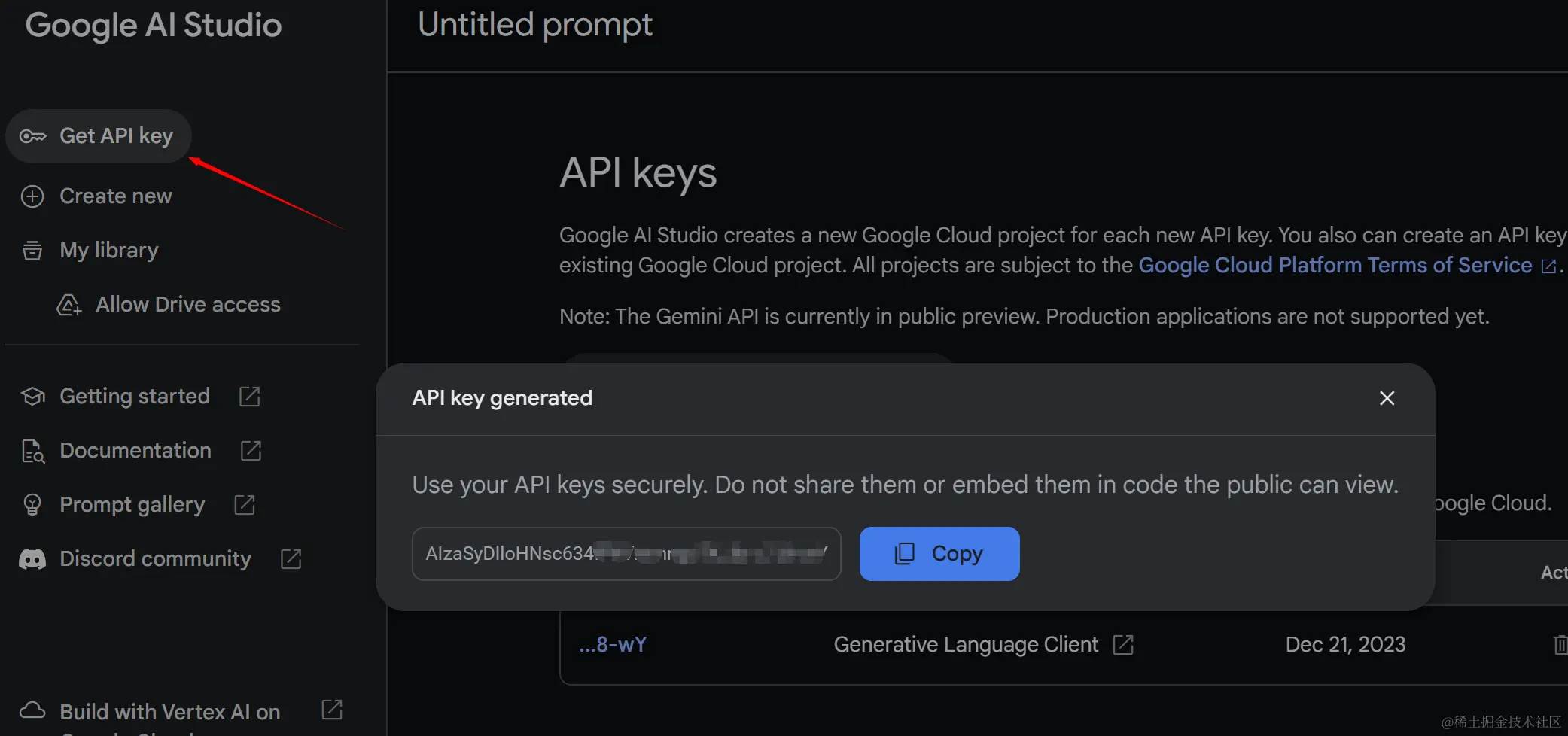This screenshot has height=736, width=1568.
Task: Click the Prompt gallery lightbulb icon
Action: click(32, 505)
